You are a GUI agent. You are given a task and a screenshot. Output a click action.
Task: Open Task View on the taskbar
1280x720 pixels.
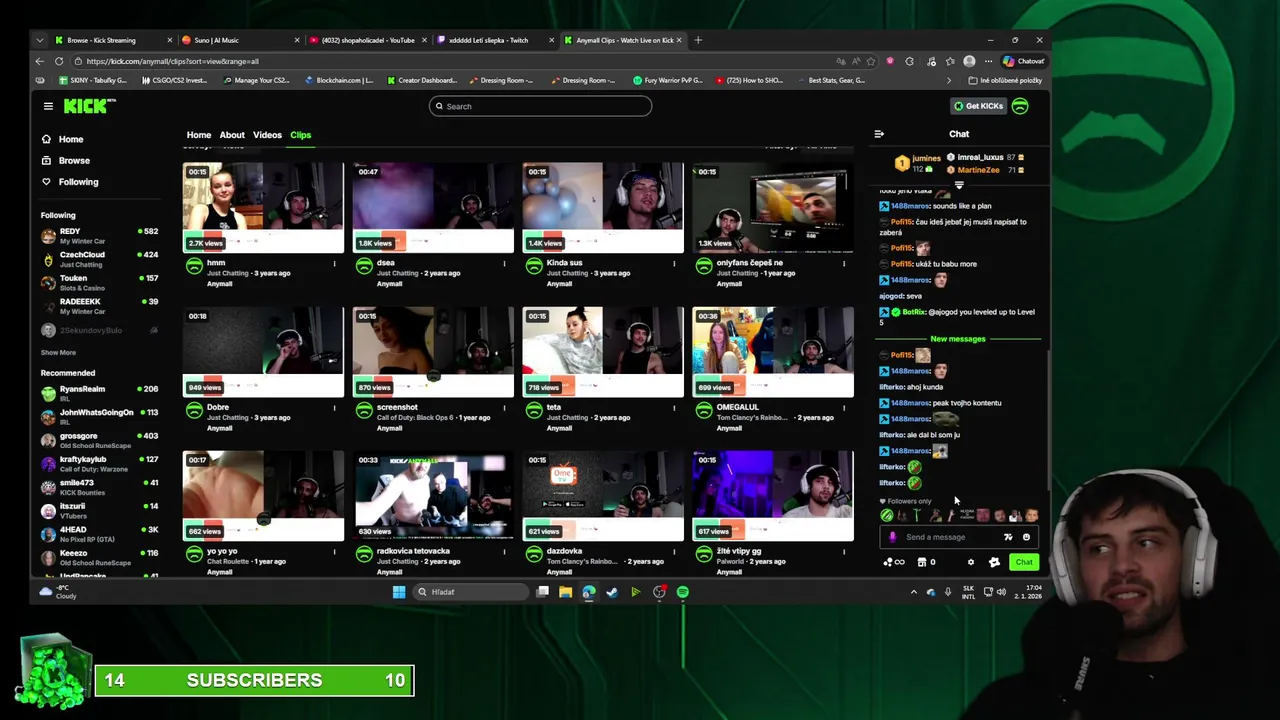(x=542, y=592)
